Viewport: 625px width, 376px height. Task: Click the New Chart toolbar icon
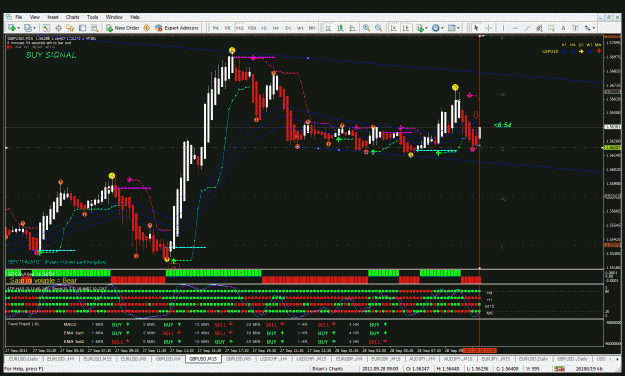pyautogui.click(x=12, y=28)
